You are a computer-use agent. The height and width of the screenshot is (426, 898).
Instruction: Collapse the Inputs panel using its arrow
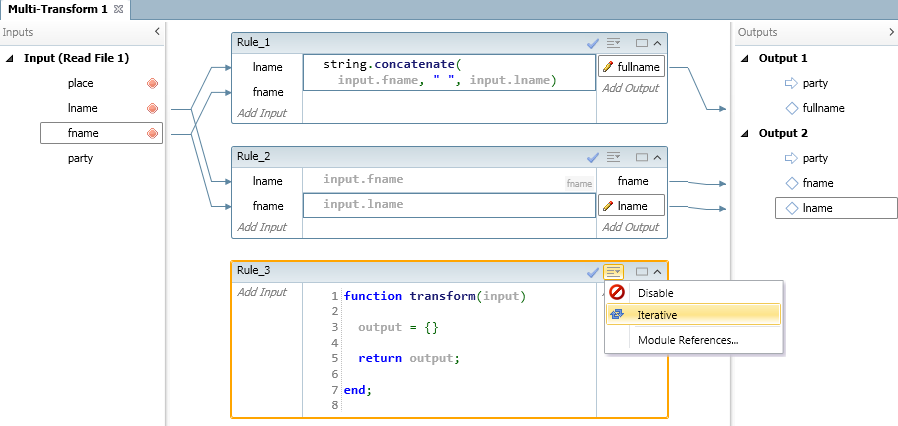156,33
